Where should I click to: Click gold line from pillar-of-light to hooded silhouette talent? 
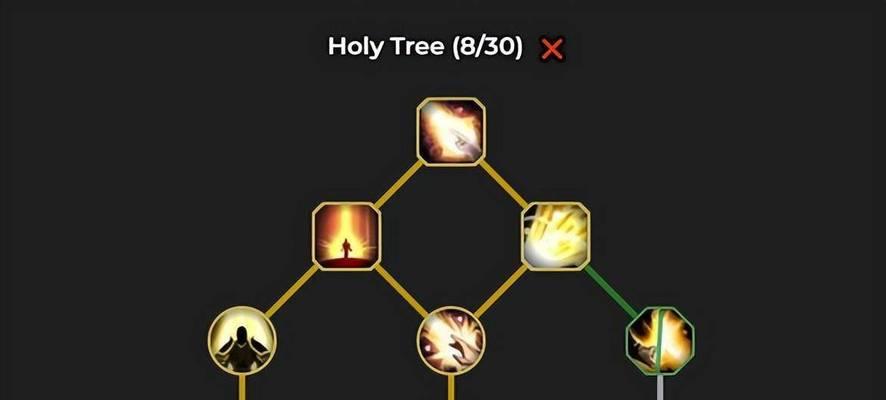(292, 290)
